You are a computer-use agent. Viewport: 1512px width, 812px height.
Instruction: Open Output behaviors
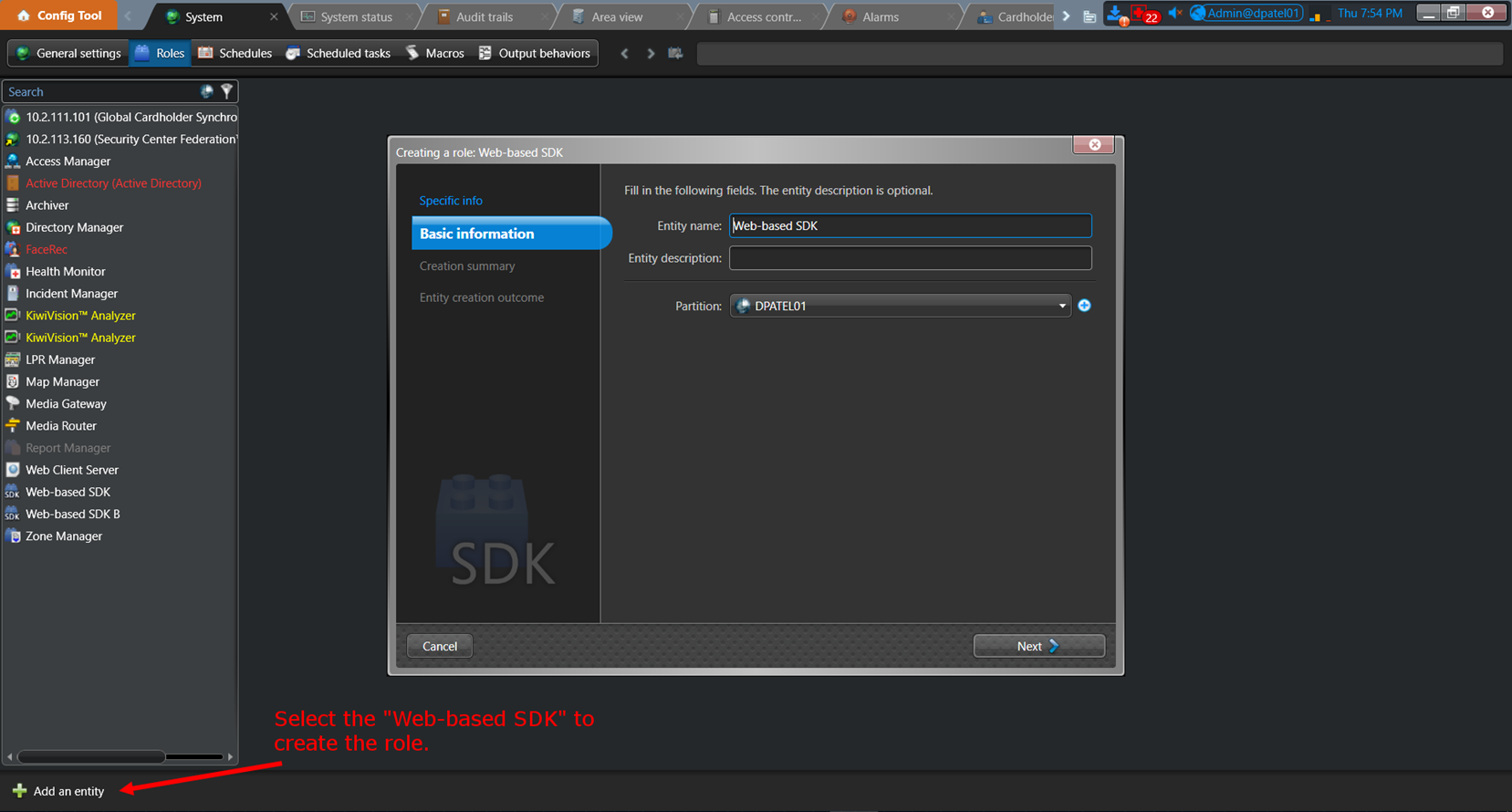pos(535,53)
